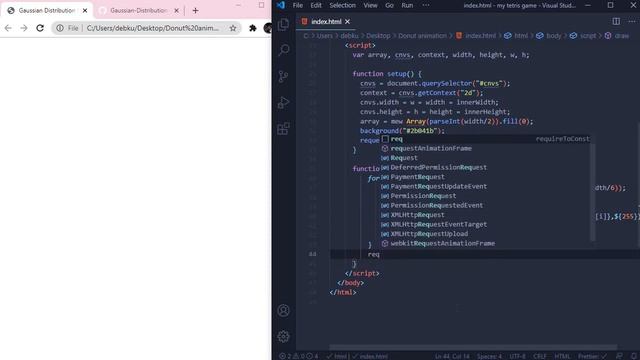
Task: Open the Extensions view
Action: pos(284,129)
